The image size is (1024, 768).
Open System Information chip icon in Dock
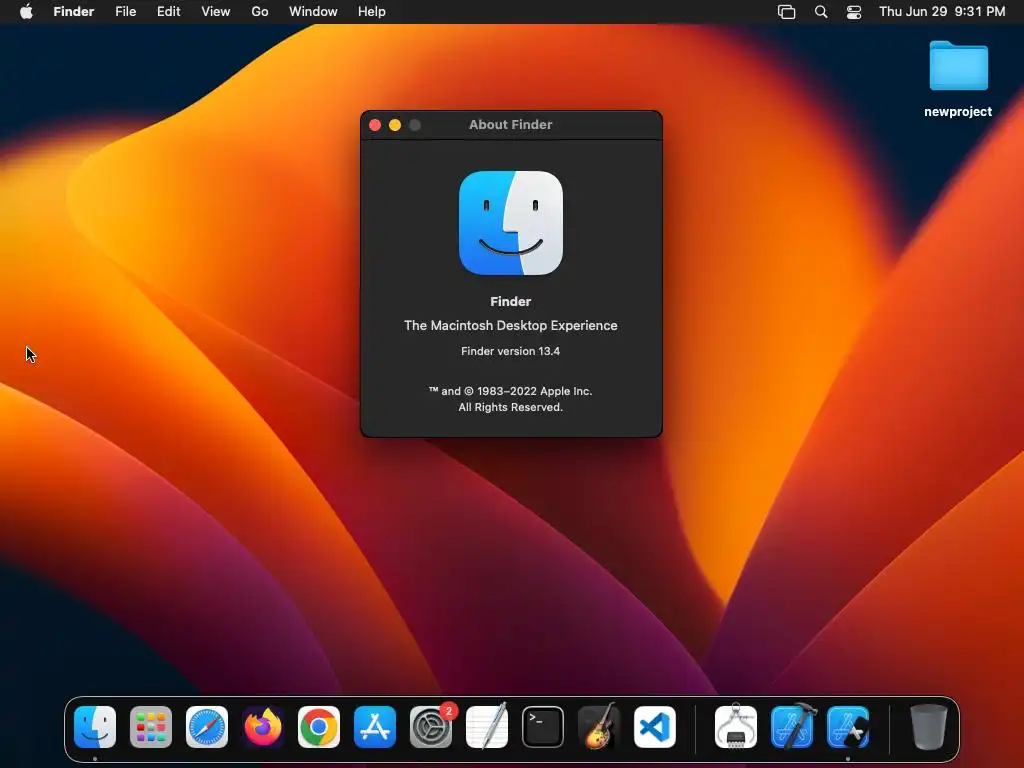736,727
